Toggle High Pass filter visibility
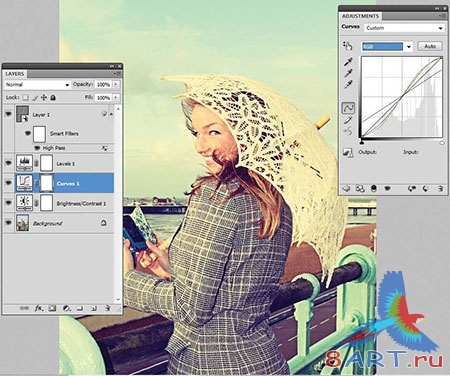450x376 pixels. click(x=37, y=148)
